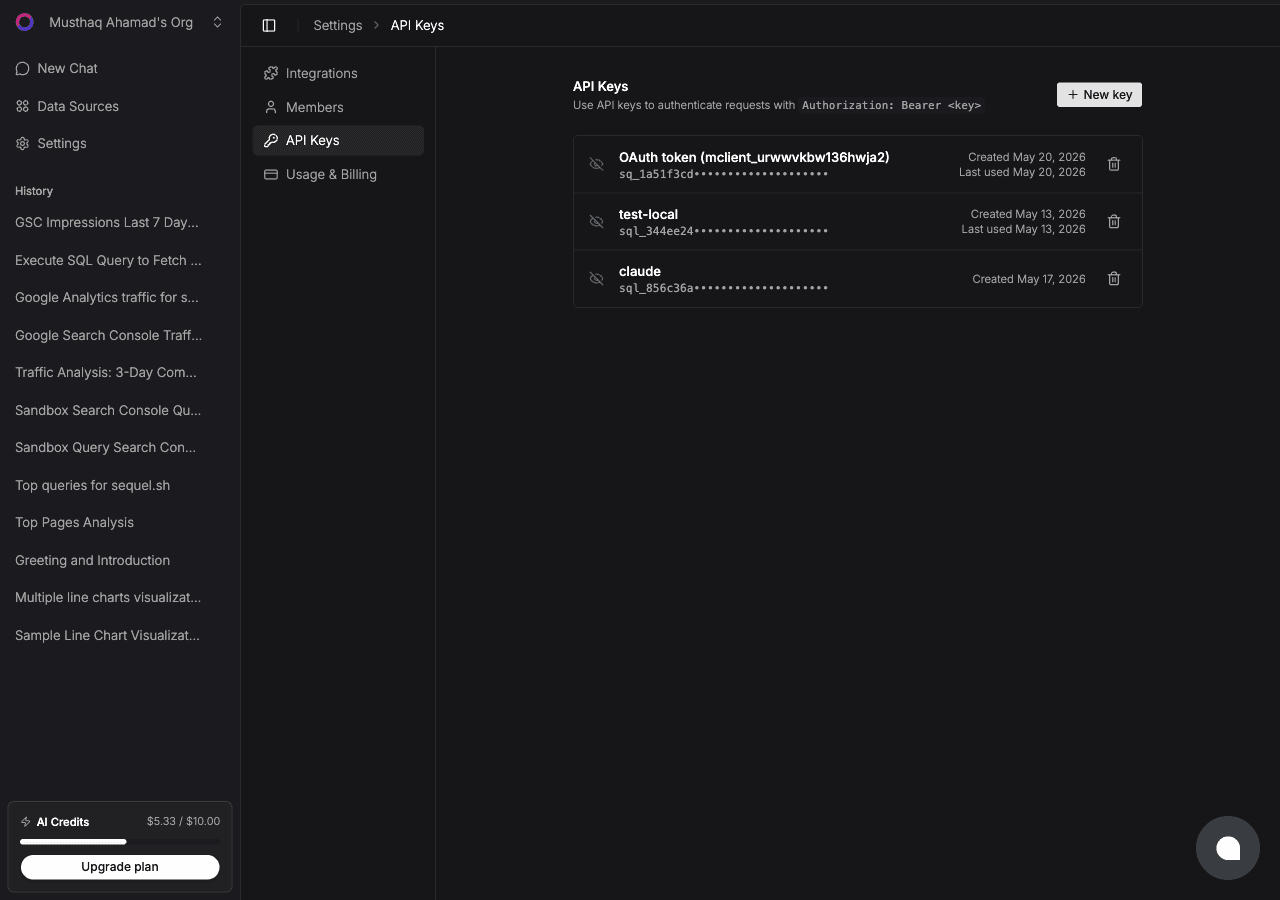This screenshot has height=900, width=1280.
Task: Click the organization logo icon
Action: tap(25, 22)
